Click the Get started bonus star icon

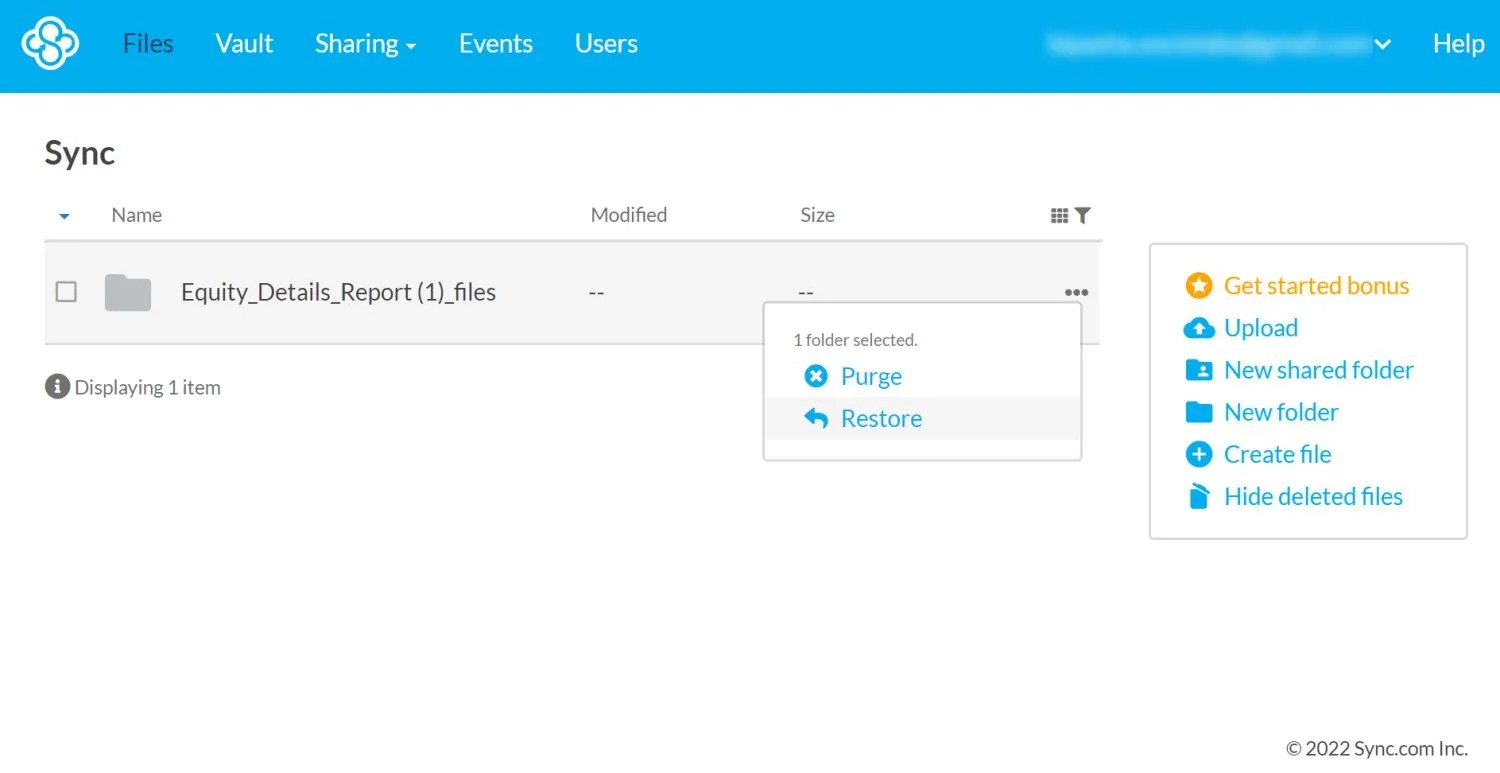coord(1198,285)
